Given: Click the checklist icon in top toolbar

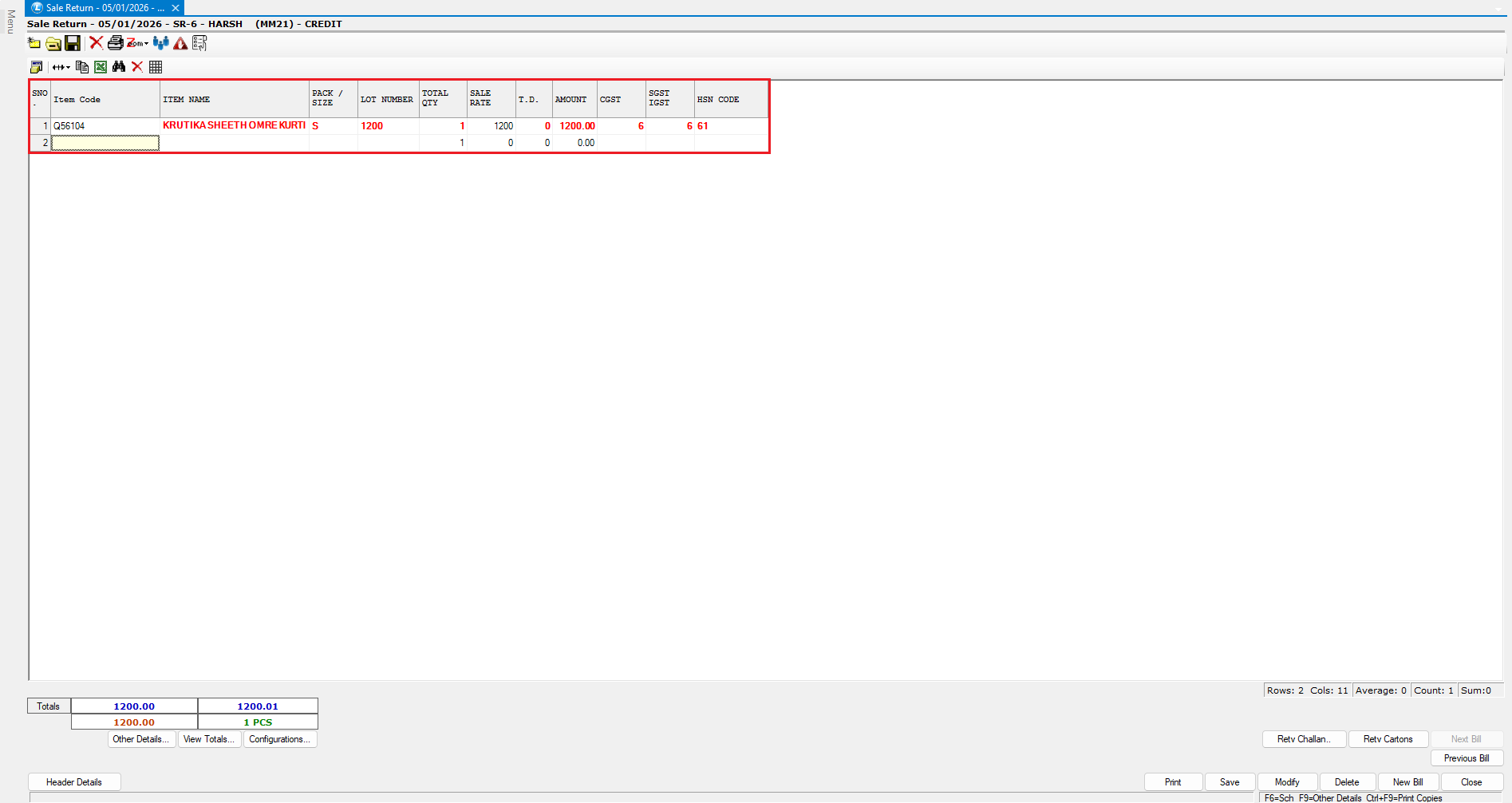Looking at the screenshot, I should (x=199, y=43).
